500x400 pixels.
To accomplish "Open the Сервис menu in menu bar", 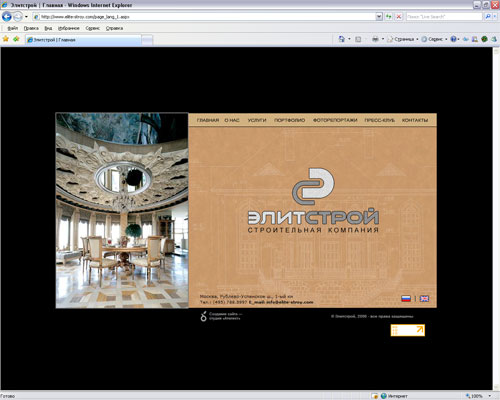I will (92, 28).
